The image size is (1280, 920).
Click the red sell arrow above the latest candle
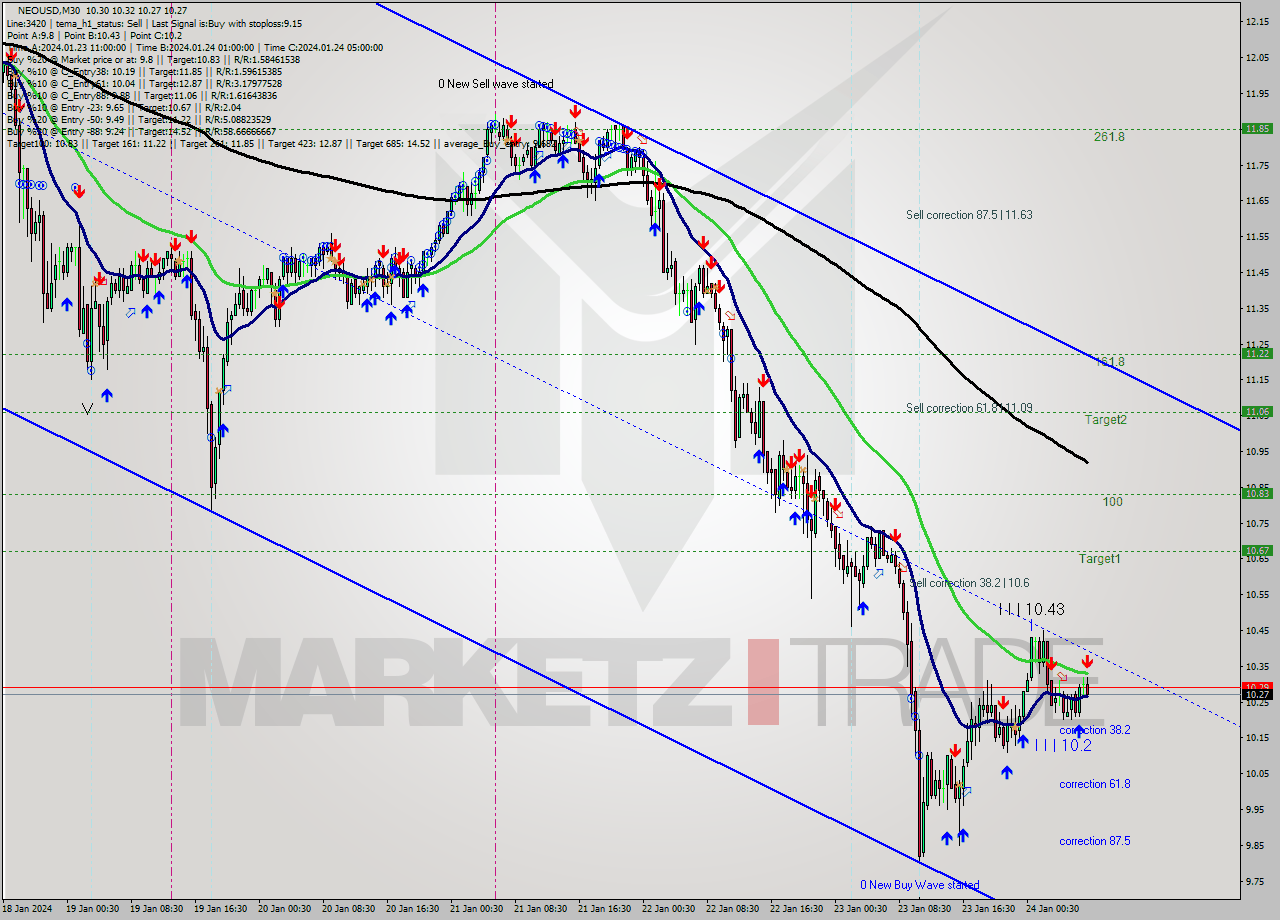click(x=1087, y=661)
